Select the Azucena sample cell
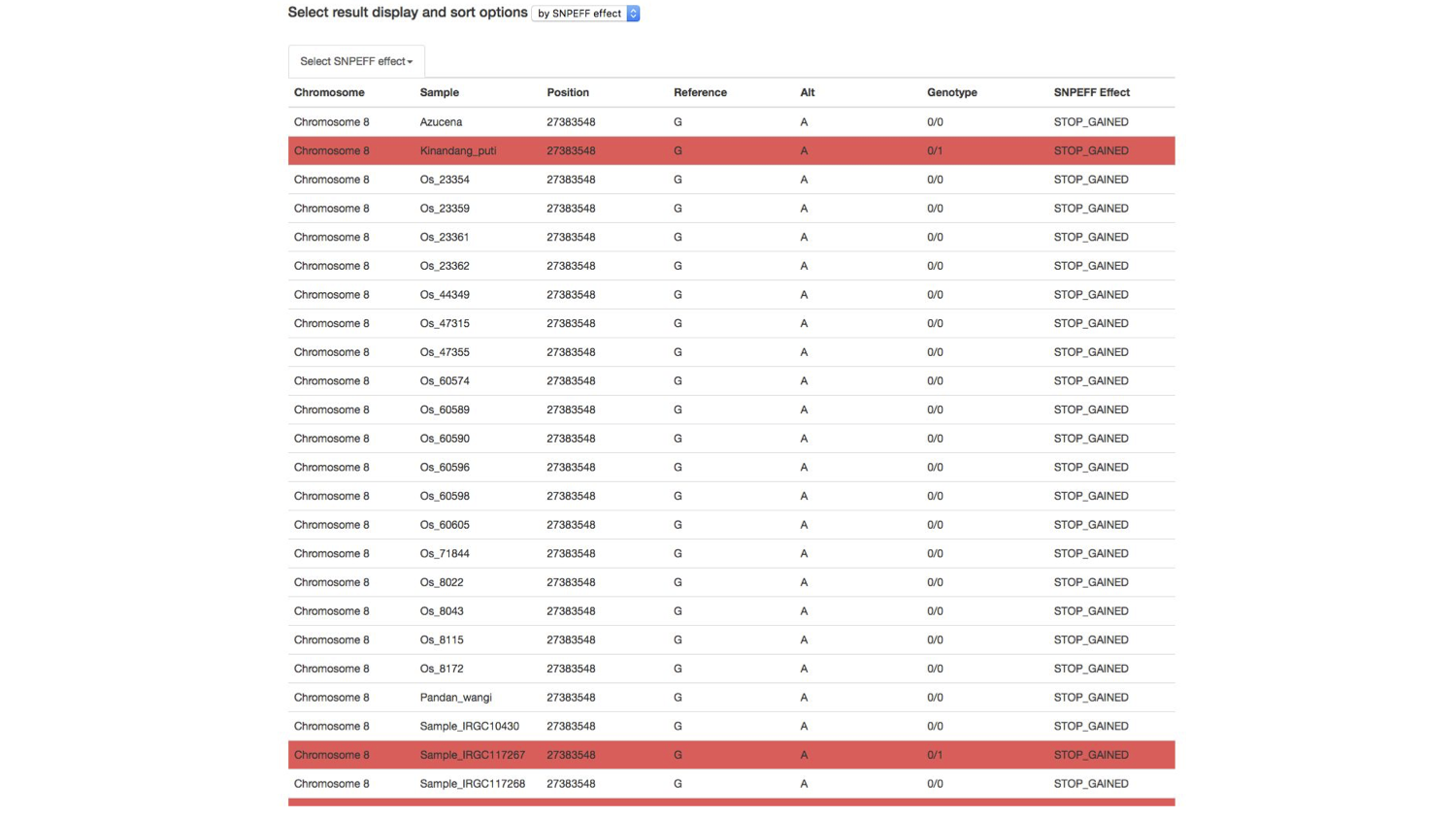The height and width of the screenshot is (818, 1456). 441,122
